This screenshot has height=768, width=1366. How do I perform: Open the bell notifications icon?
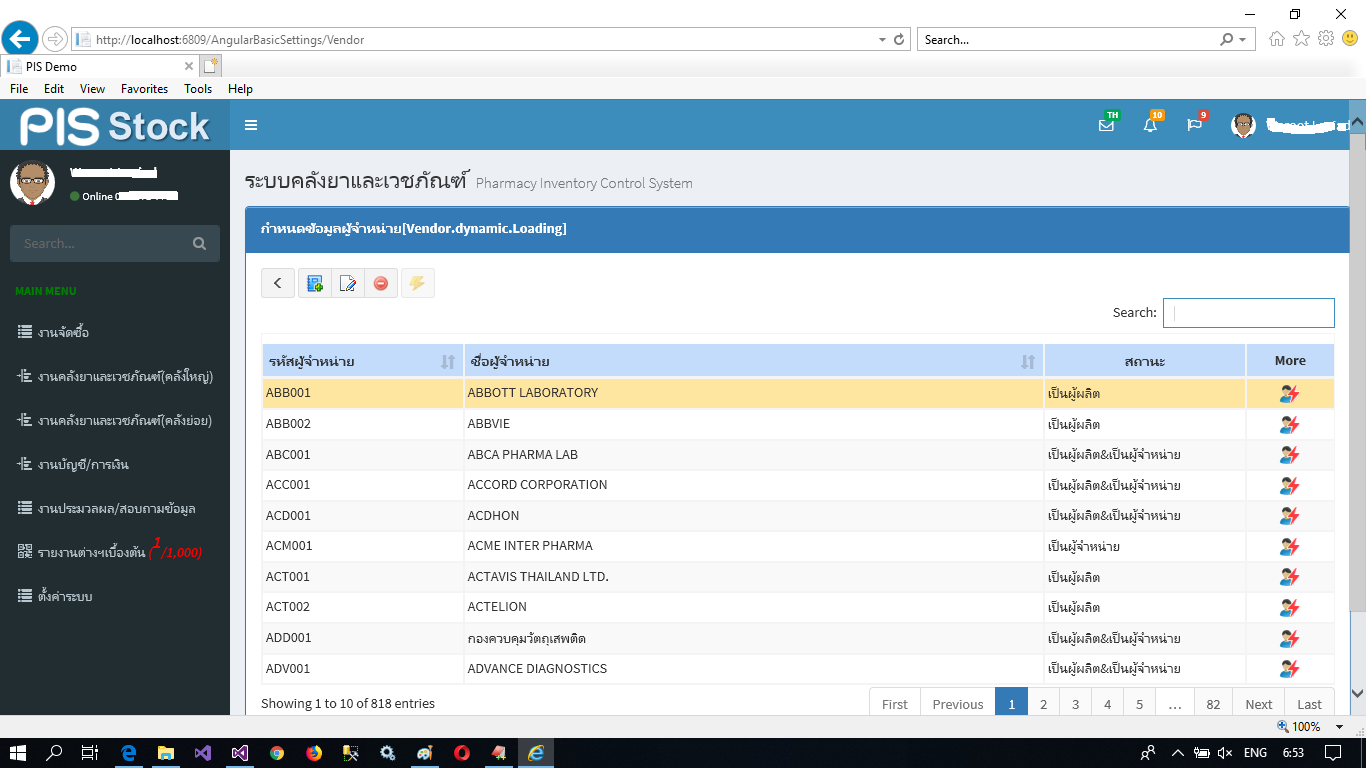click(x=1150, y=125)
